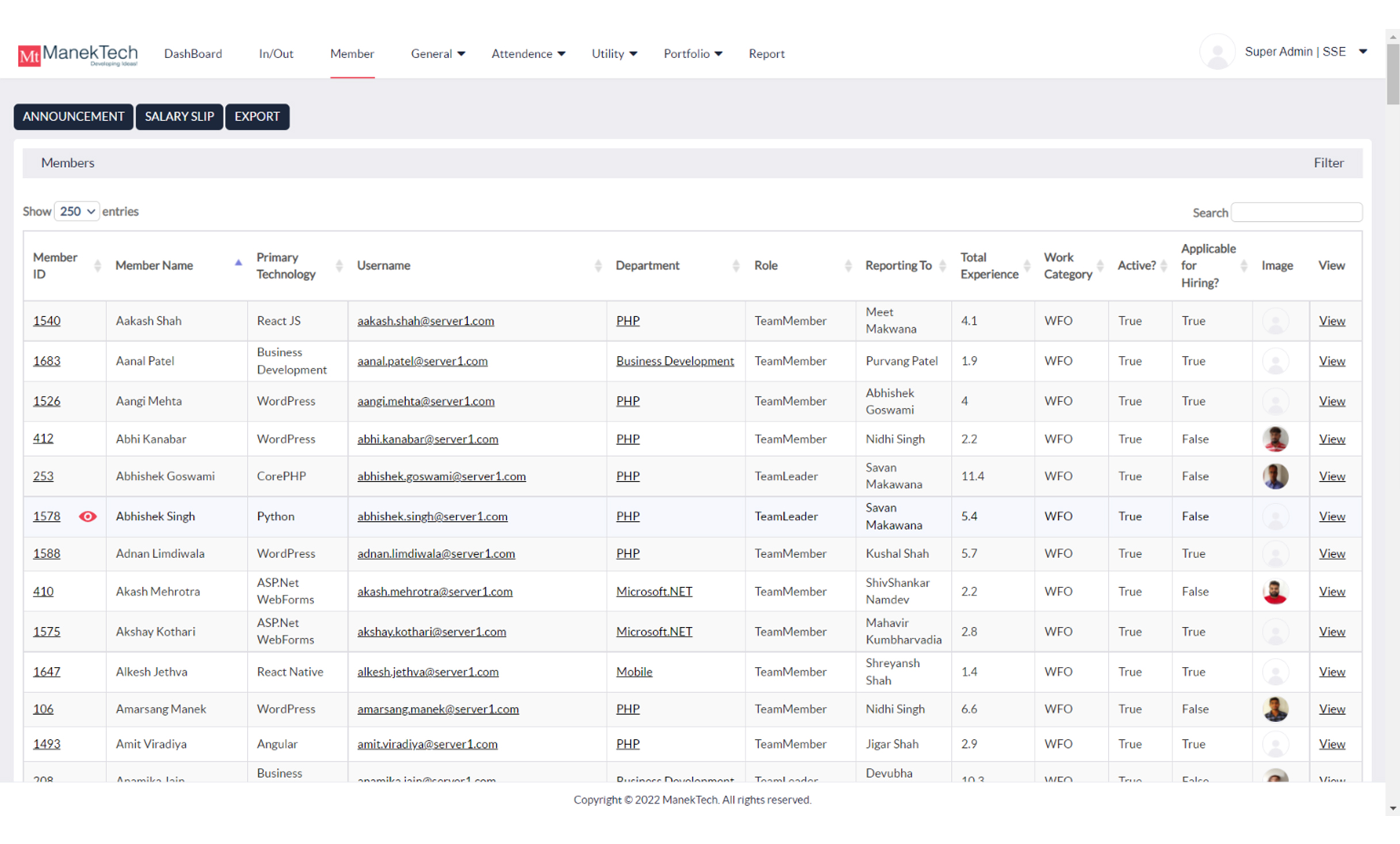The height and width of the screenshot is (844, 1400).
Task: Open member ID 412 link
Action: [x=43, y=439]
